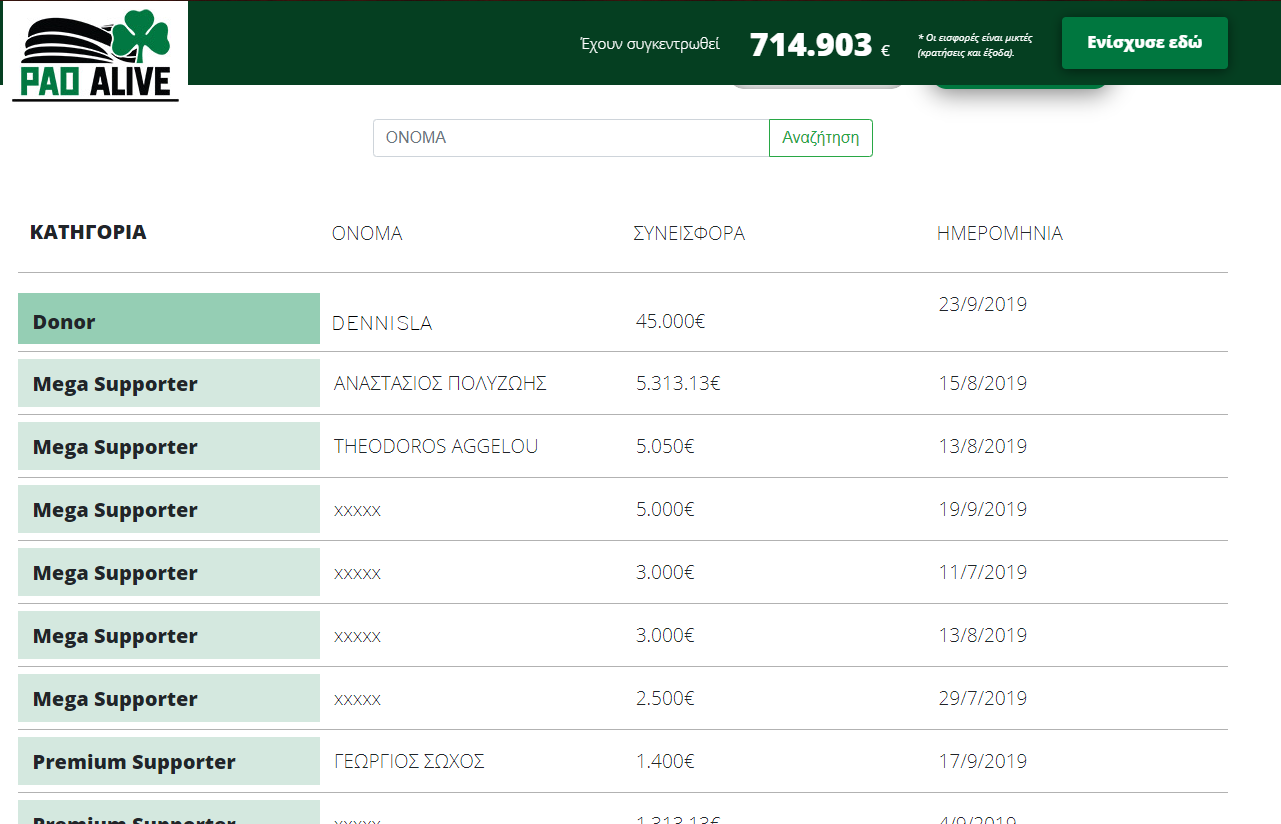The width and height of the screenshot is (1281, 824).
Task: Click the Αναζήτηση search button
Action: 820,138
